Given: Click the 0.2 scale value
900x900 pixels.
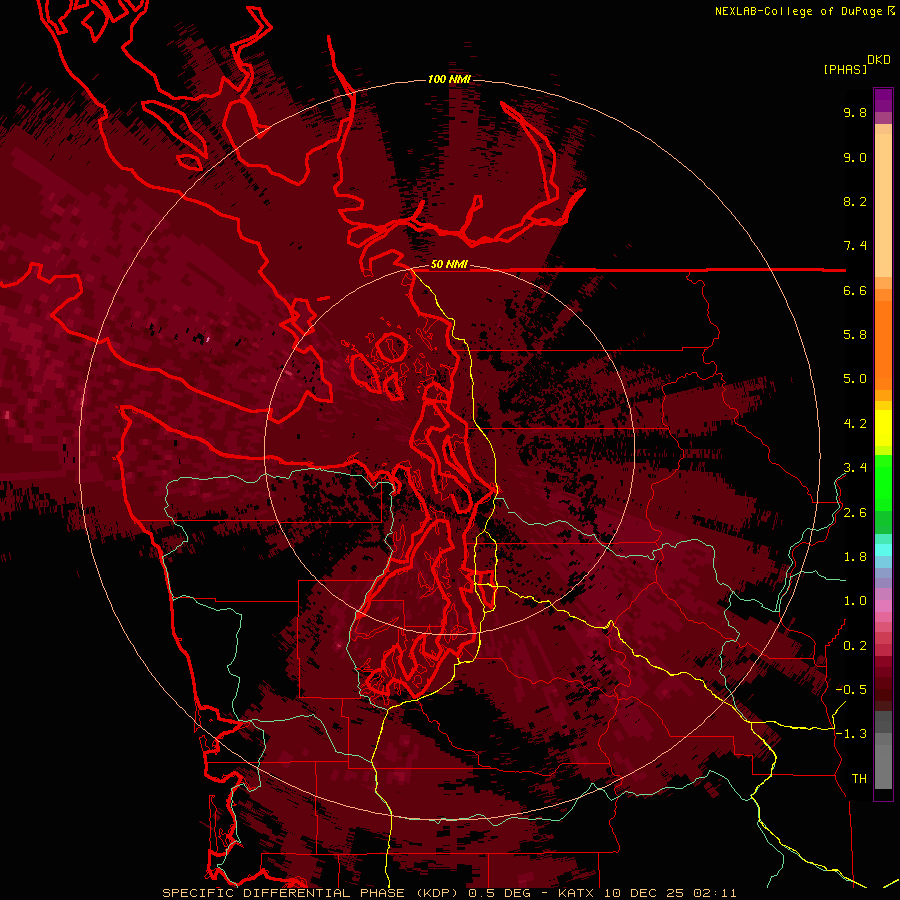Looking at the screenshot, I should pyautogui.click(x=855, y=646).
